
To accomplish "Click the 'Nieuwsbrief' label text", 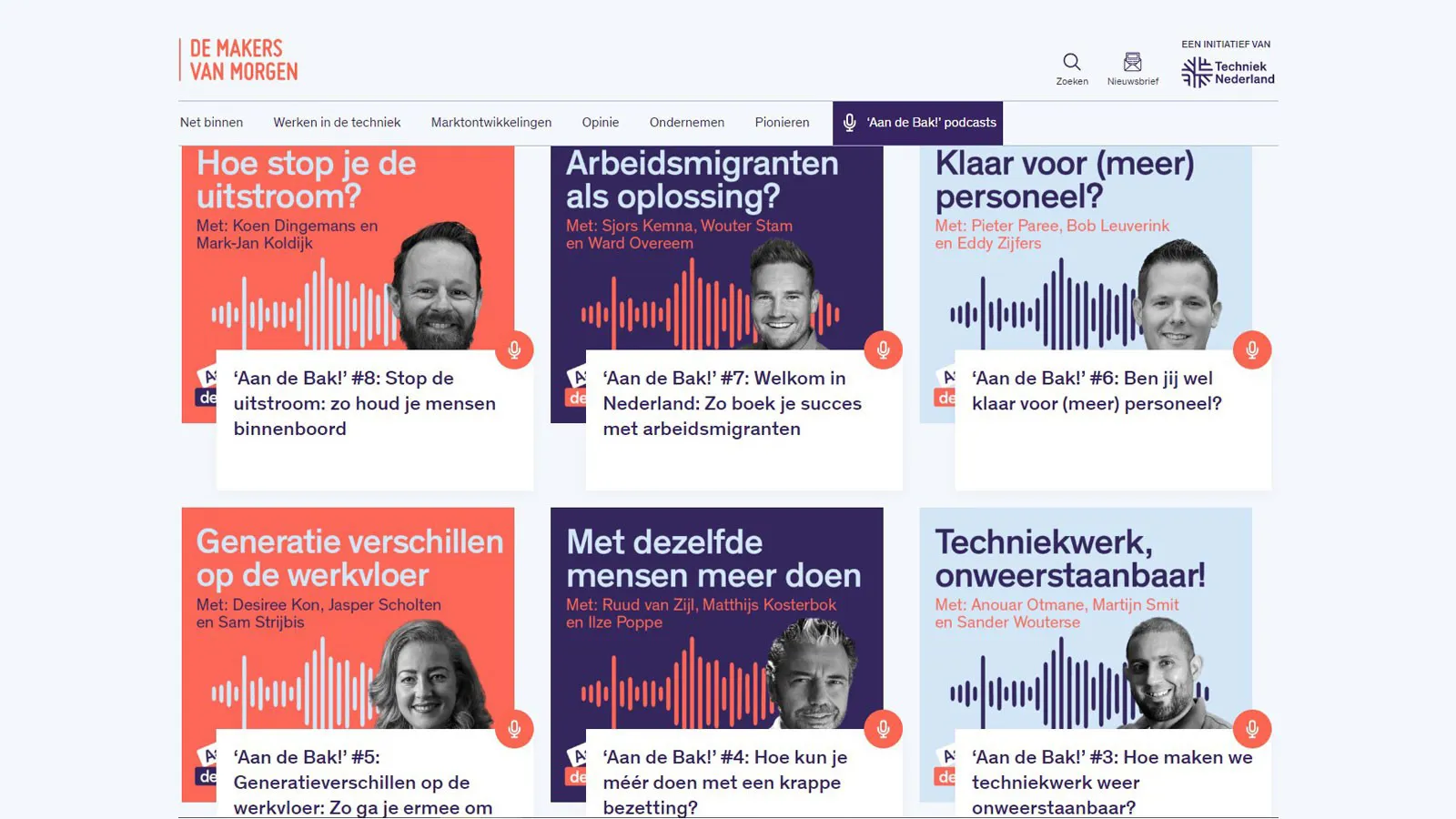I will 1133,81.
